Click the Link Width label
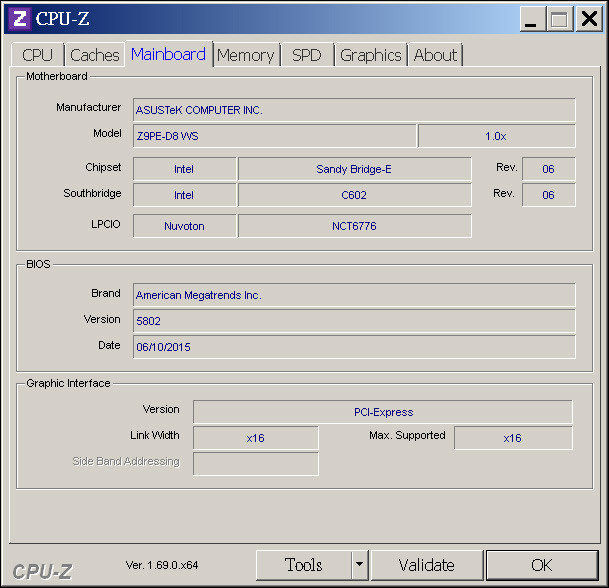The height and width of the screenshot is (588, 609). [155, 435]
